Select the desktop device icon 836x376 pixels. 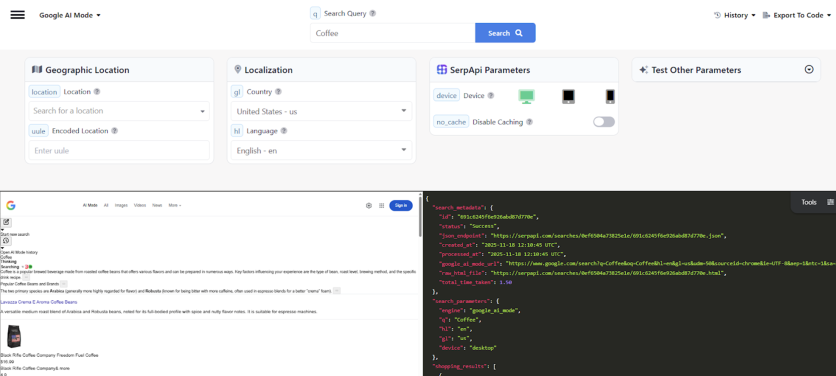(527, 97)
